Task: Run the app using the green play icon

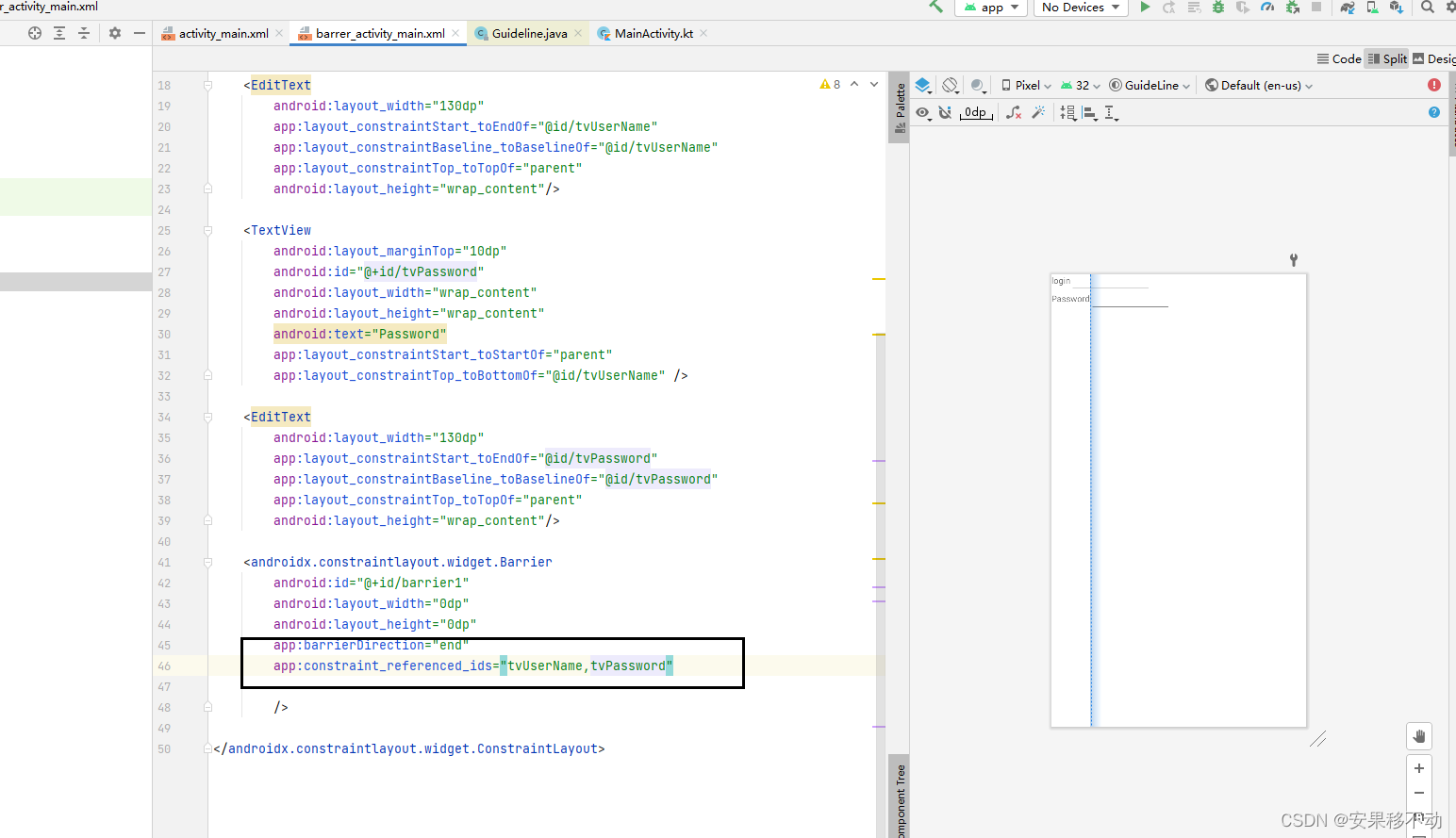Action: click(1145, 8)
